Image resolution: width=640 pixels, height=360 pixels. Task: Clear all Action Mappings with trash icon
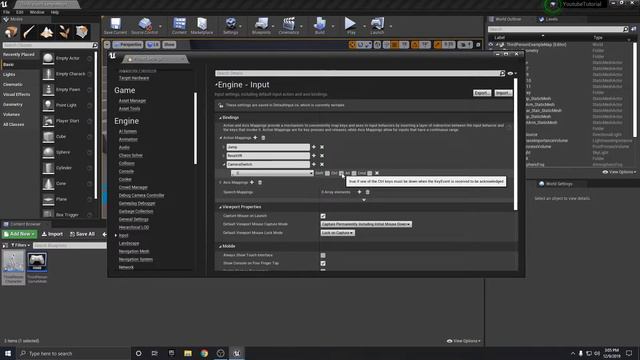[x=263, y=138]
